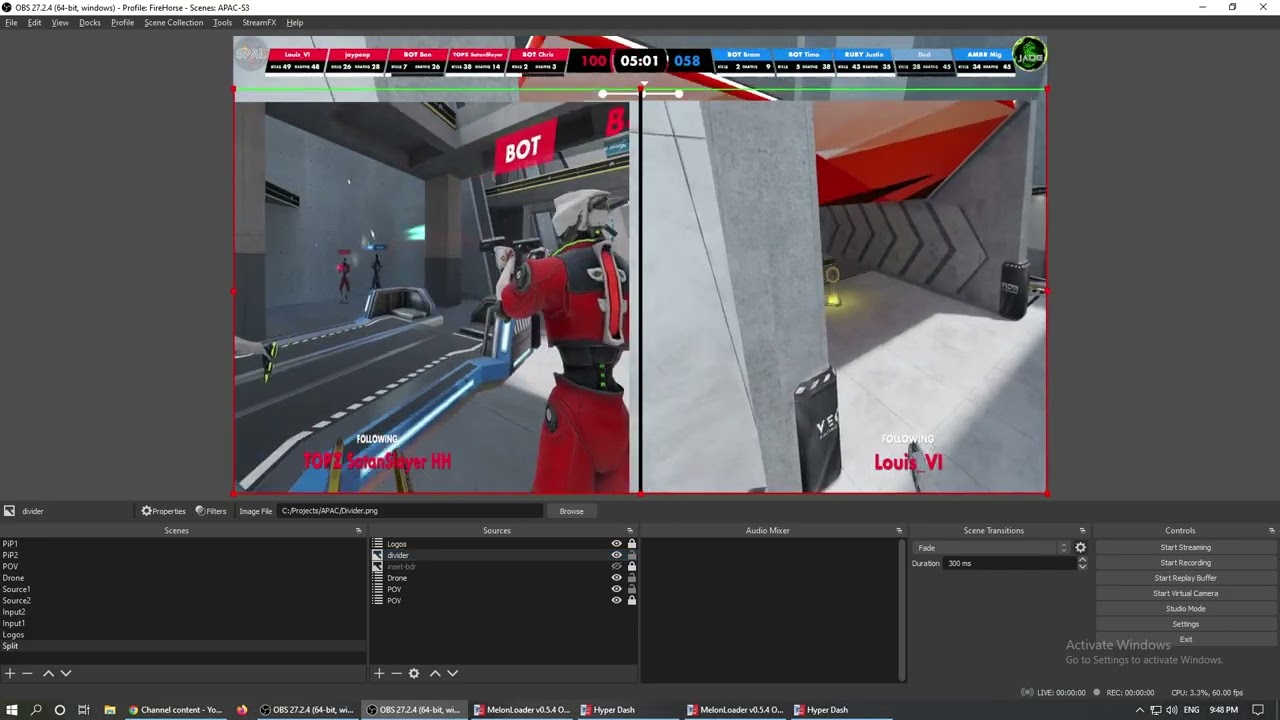
Task: Open the Scene Collection menu
Action: pos(173,22)
